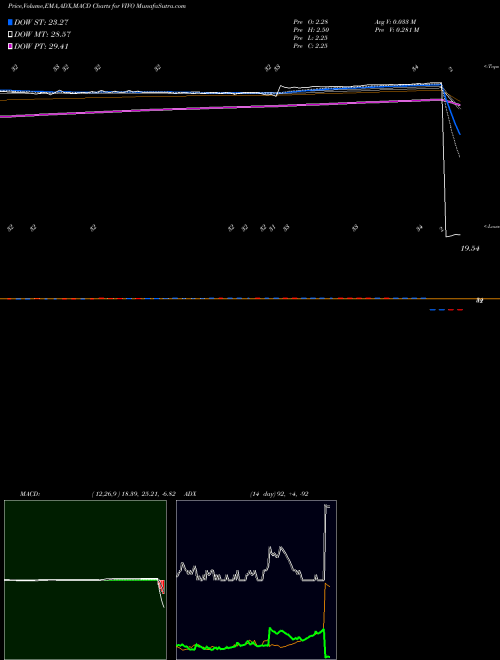
Task: Click the 'Pre L: 2.23' value
Action: (311, 38)
